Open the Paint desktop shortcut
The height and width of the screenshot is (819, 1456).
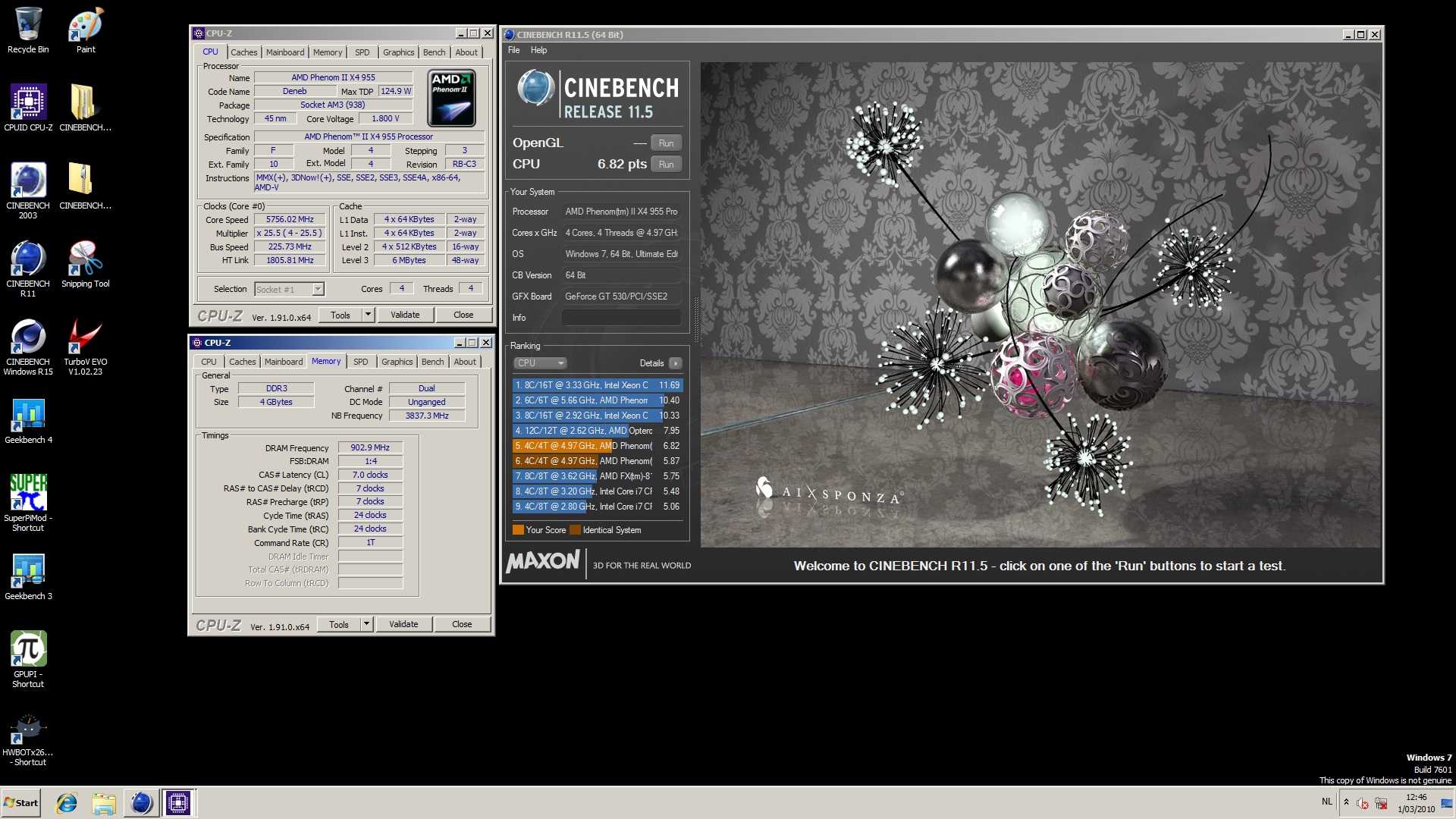coord(86,30)
